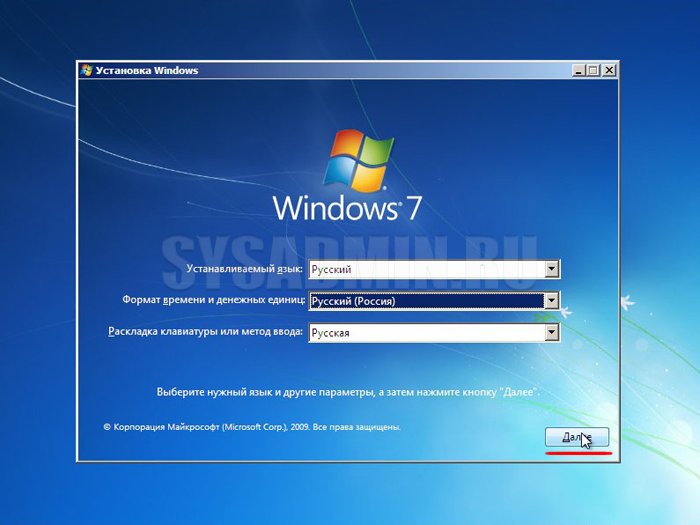Screen dimensions: 700x525
Task: Select the Русский language field
Action: (426, 269)
